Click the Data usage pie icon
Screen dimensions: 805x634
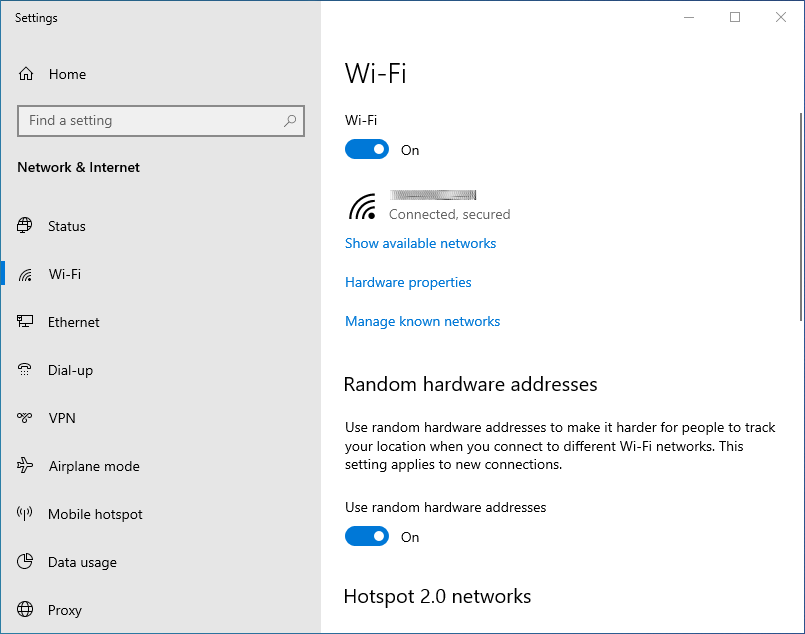(x=25, y=562)
